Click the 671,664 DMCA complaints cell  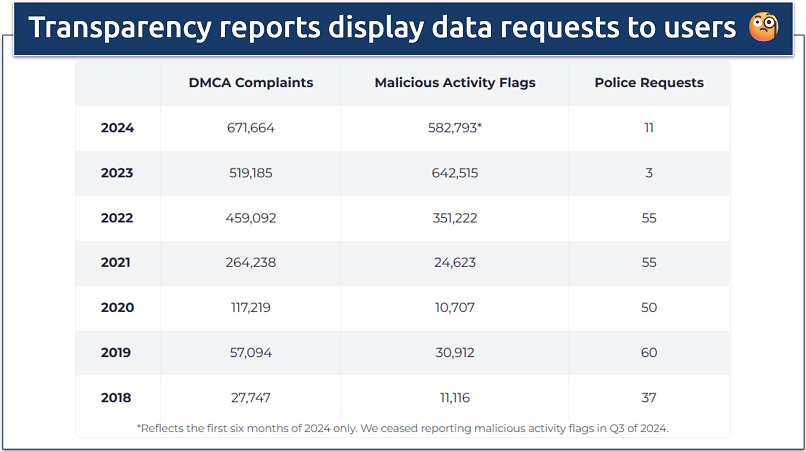tap(250, 128)
